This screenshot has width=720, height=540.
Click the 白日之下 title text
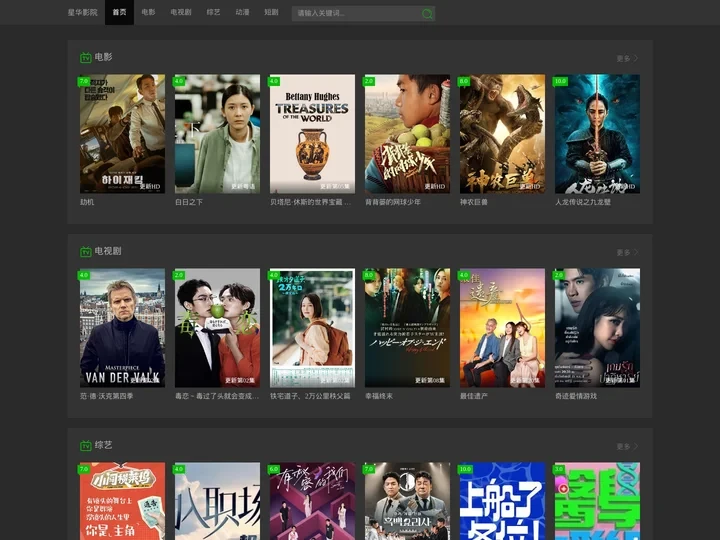click(189, 202)
